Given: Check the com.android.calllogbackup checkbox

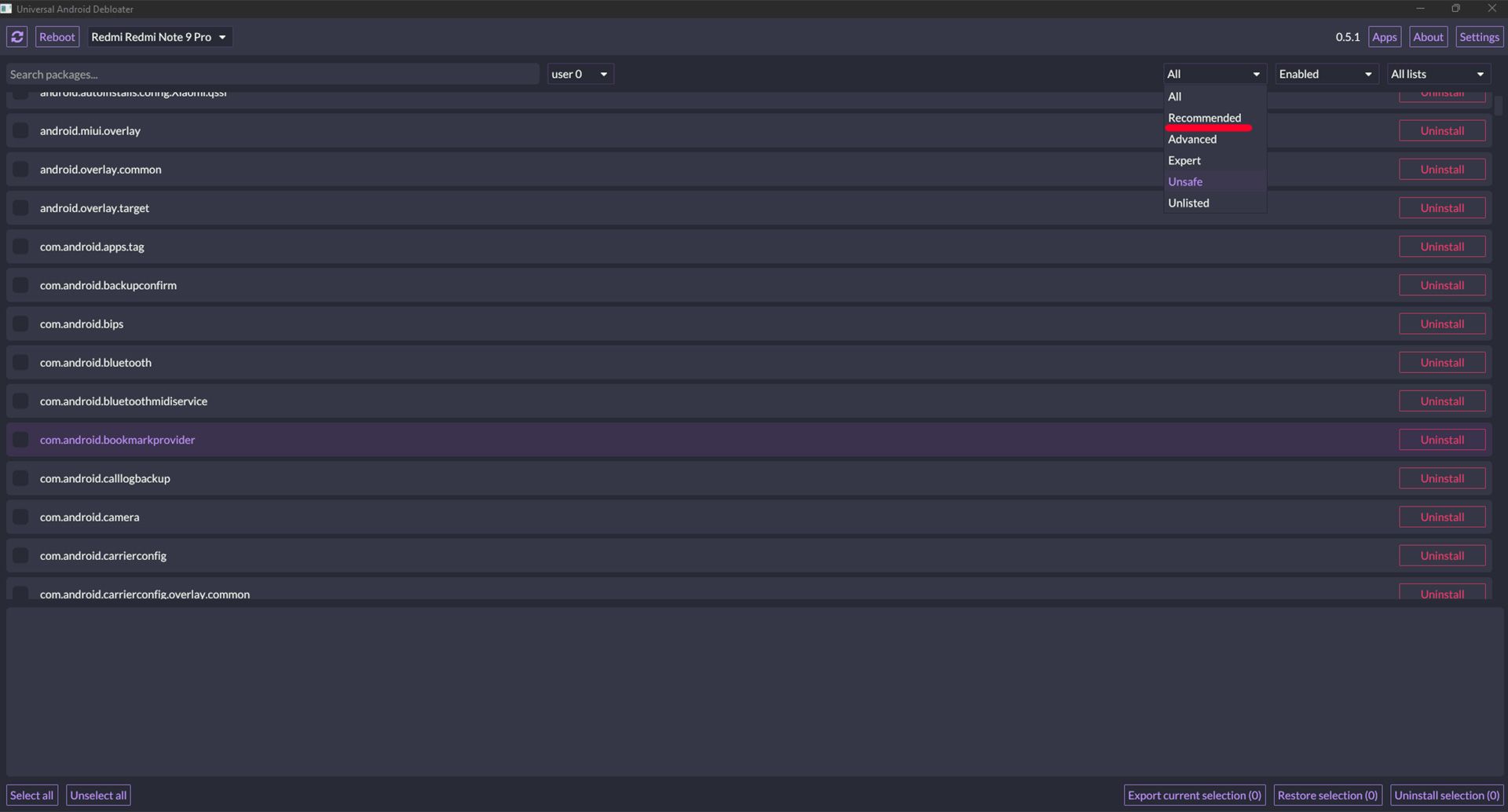Looking at the screenshot, I should (20, 477).
